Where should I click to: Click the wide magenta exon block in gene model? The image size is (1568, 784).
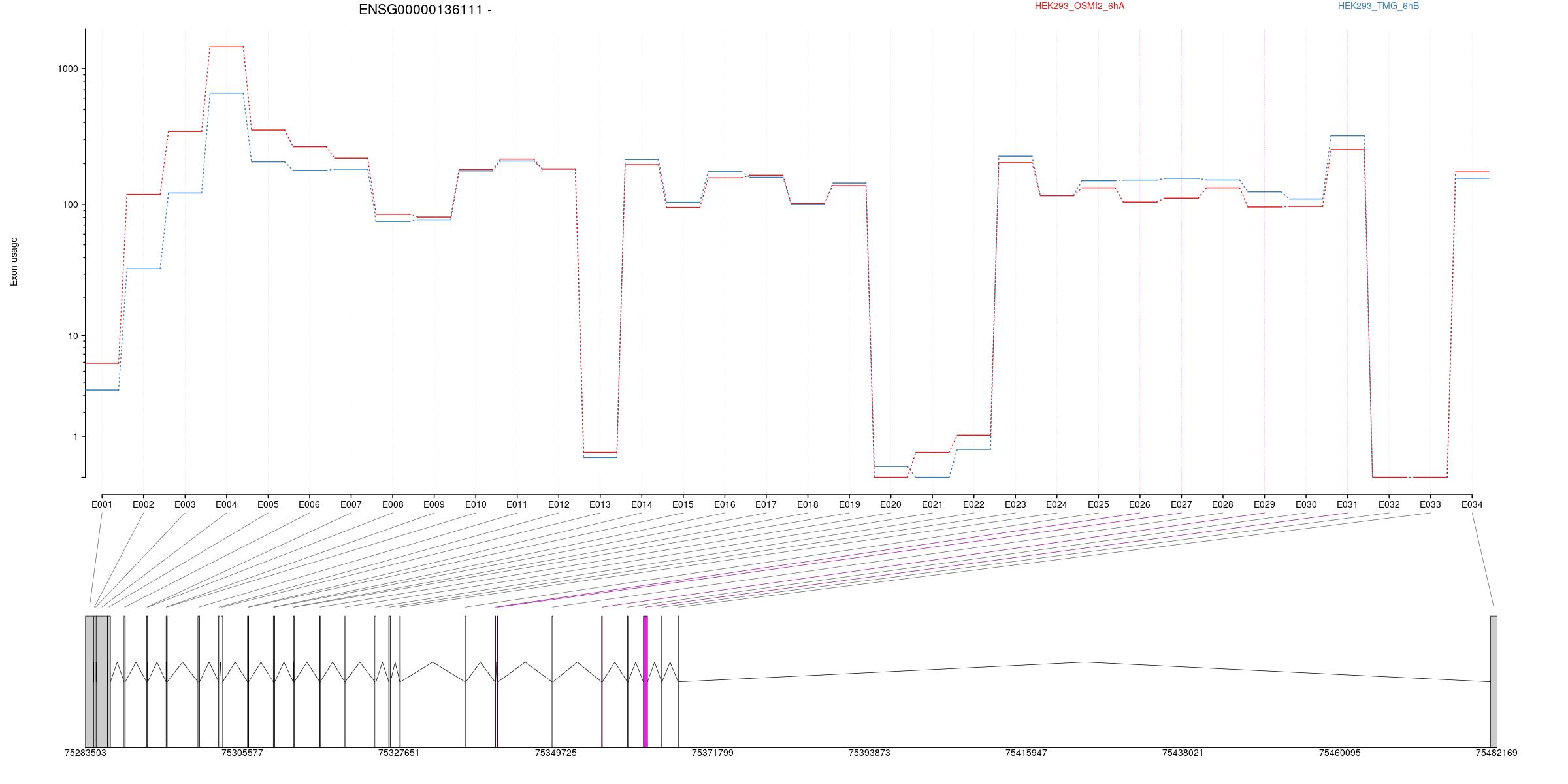click(x=645, y=681)
